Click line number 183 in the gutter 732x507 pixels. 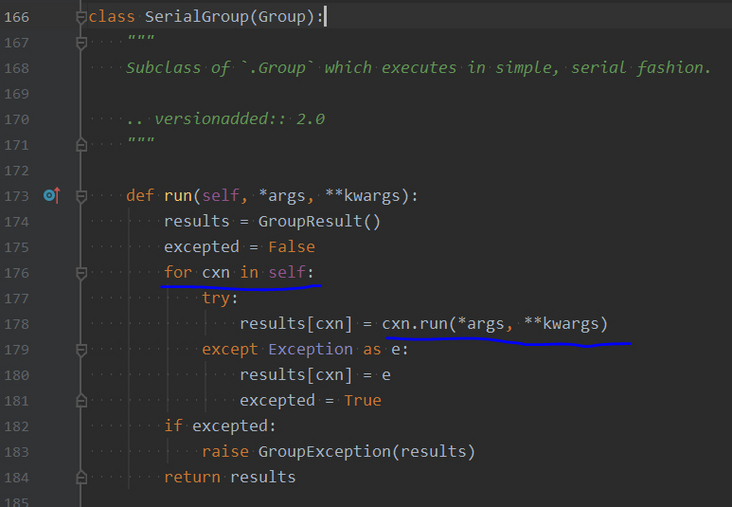coord(17,452)
